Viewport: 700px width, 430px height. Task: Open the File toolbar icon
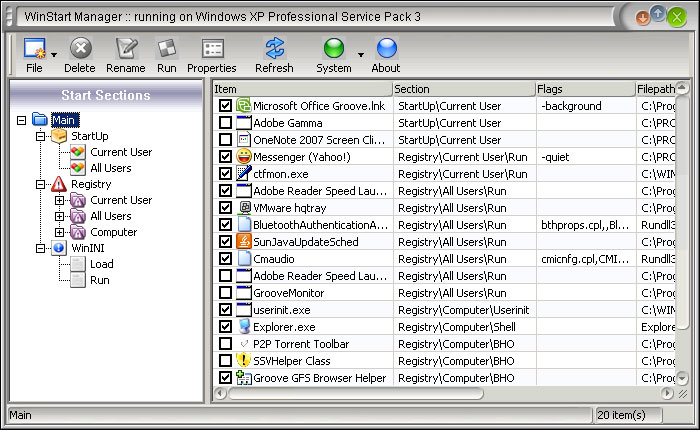[35, 48]
